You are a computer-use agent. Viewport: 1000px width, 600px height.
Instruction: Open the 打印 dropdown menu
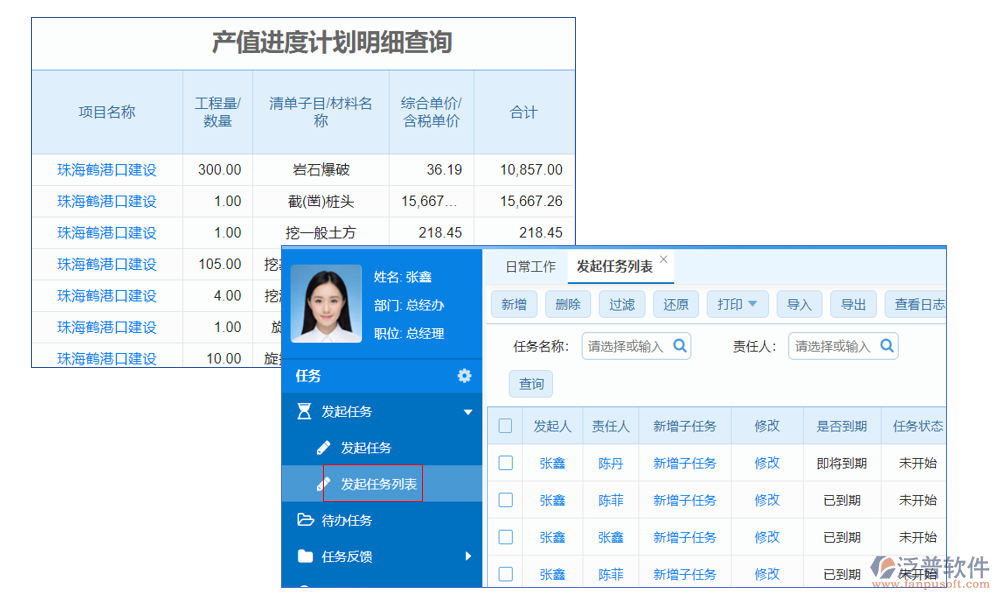[738, 305]
